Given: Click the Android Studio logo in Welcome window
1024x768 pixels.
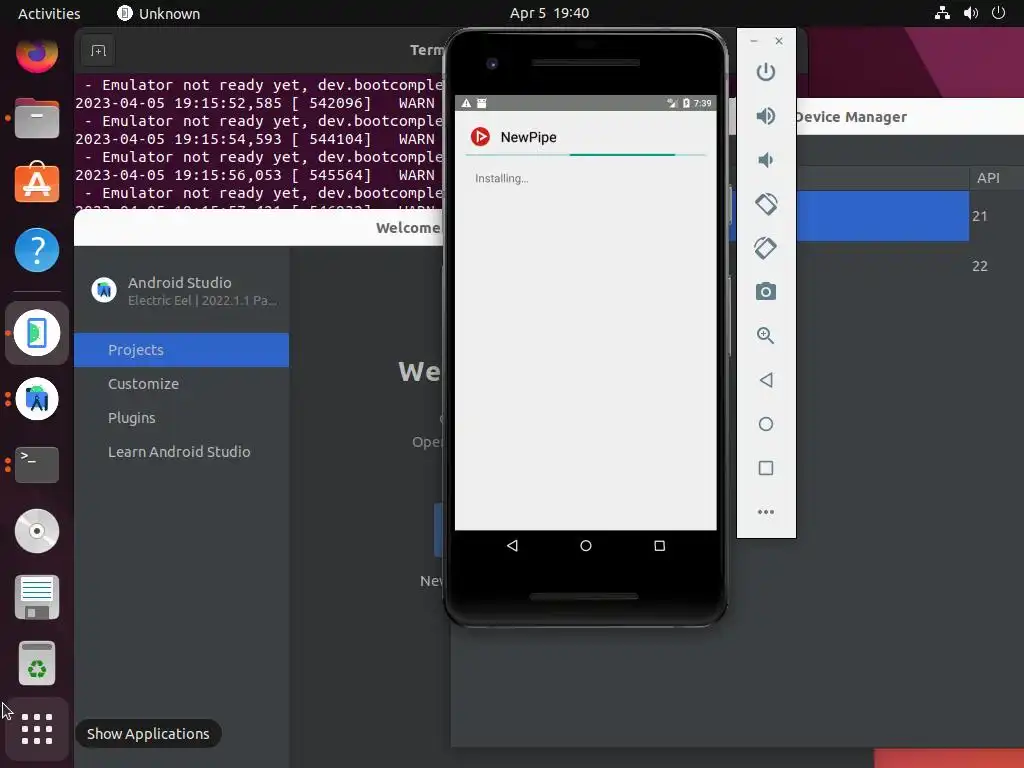Looking at the screenshot, I should pos(104,290).
